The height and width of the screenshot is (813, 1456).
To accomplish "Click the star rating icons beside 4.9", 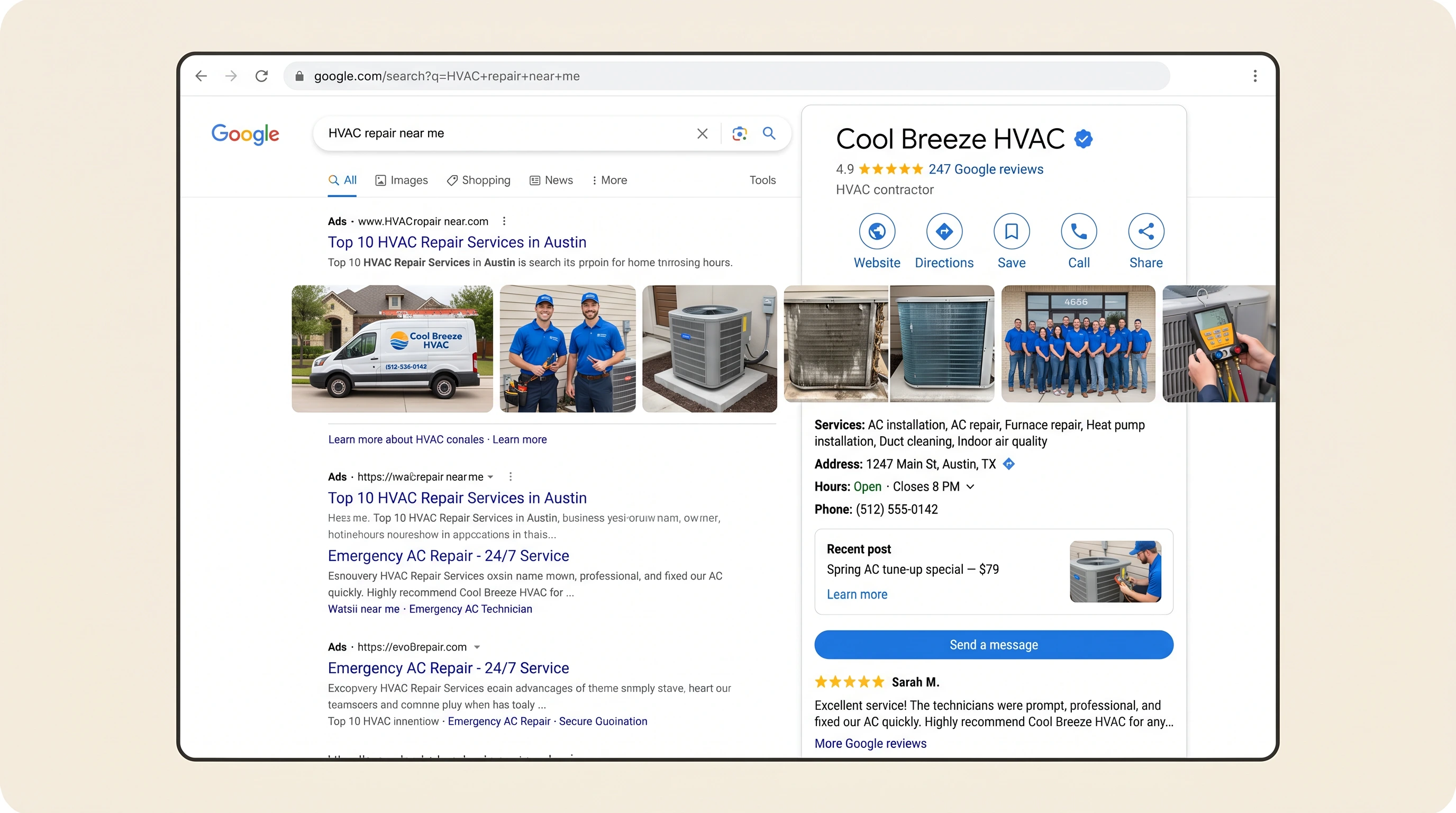I will 891,169.
